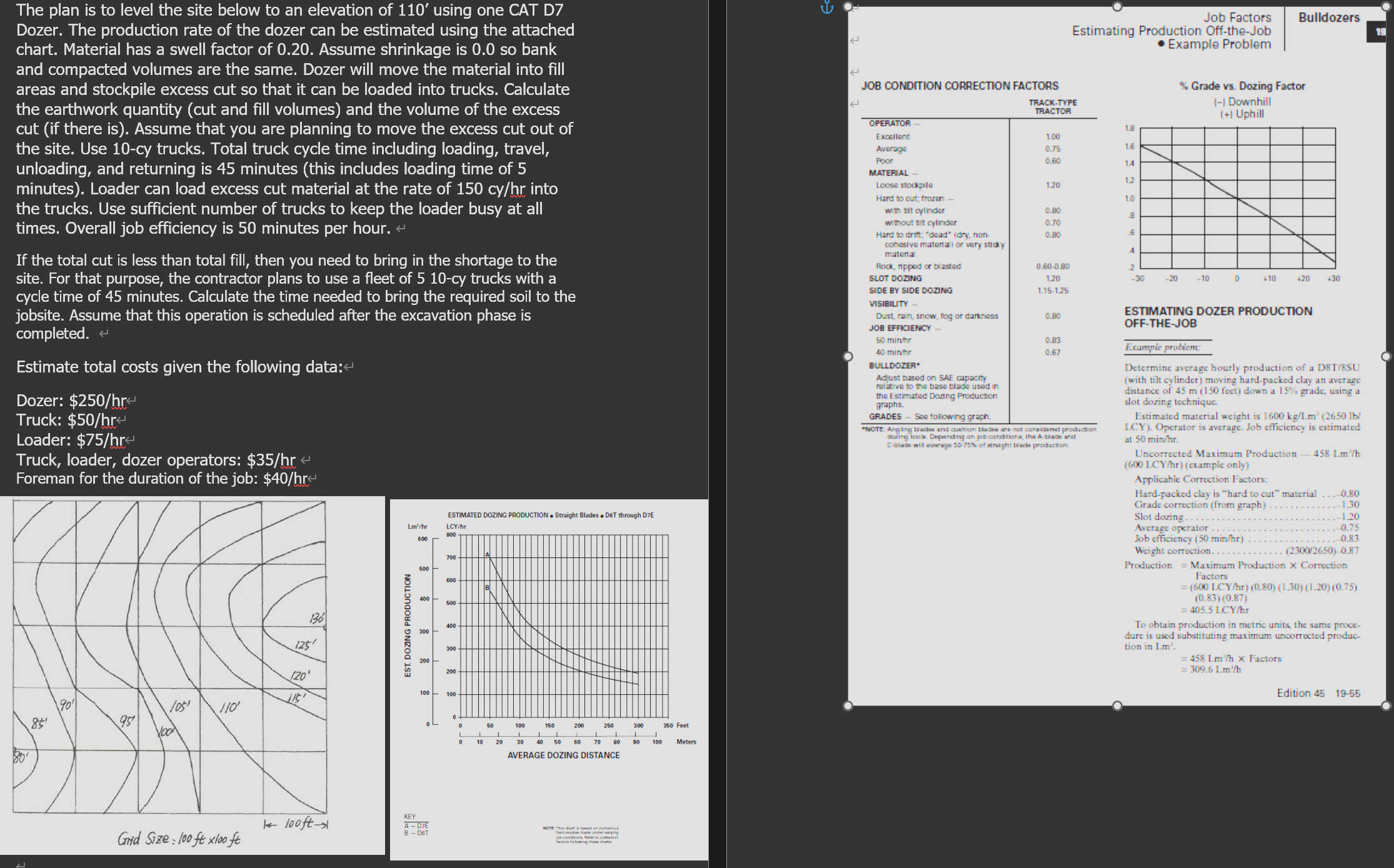Viewport: 1394px width, 868px height.
Task: Click the 'Grid Size: 100 ft x100 ft' caption
Action: click(x=179, y=839)
